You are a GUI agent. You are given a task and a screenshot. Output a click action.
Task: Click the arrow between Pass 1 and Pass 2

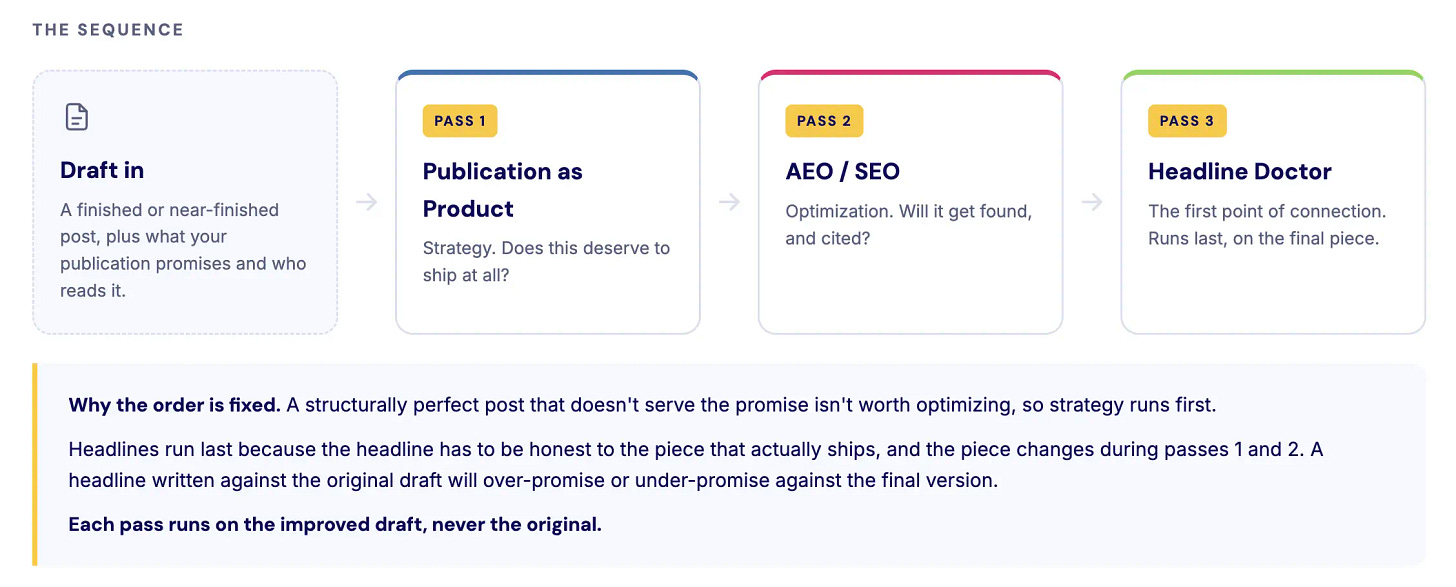coord(729,202)
